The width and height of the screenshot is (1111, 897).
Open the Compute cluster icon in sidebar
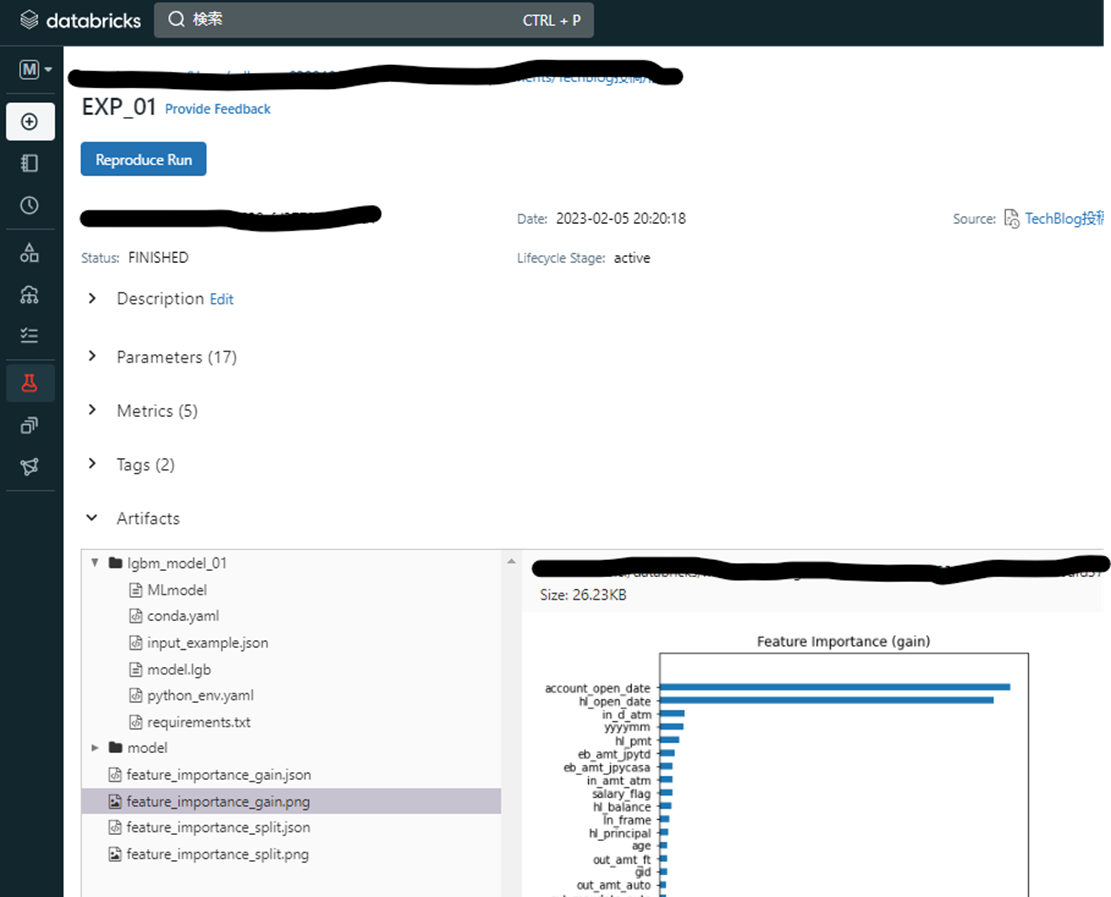(x=30, y=294)
